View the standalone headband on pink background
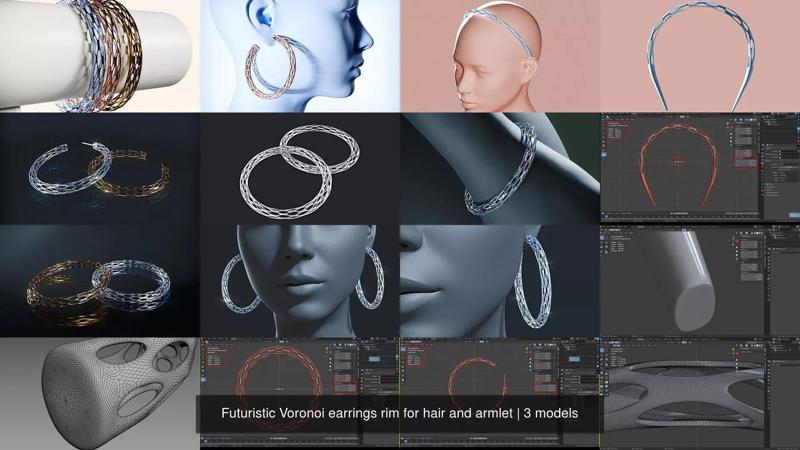The height and width of the screenshot is (450, 800). point(700,56)
